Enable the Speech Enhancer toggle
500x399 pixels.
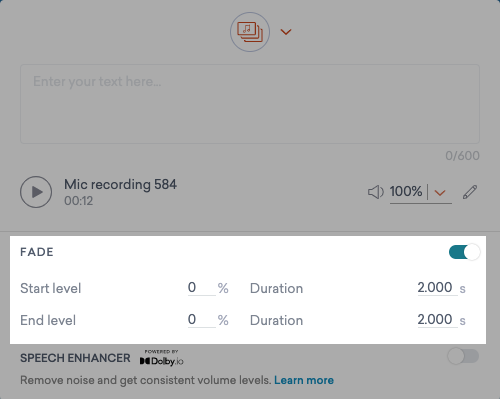click(x=463, y=356)
